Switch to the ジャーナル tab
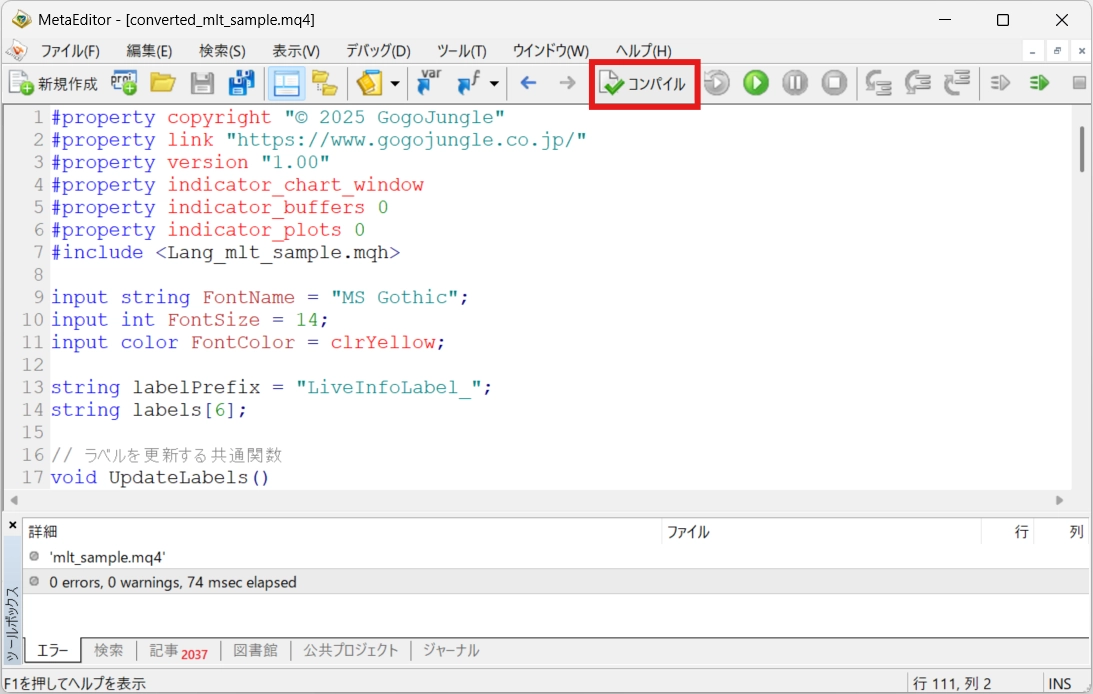1093x694 pixels. tap(450, 650)
